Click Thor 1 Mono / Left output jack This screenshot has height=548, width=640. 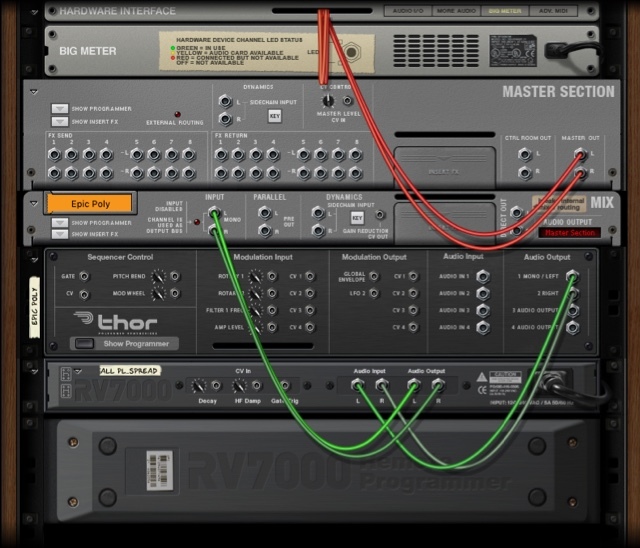pyautogui.click(x=573, y=276)
